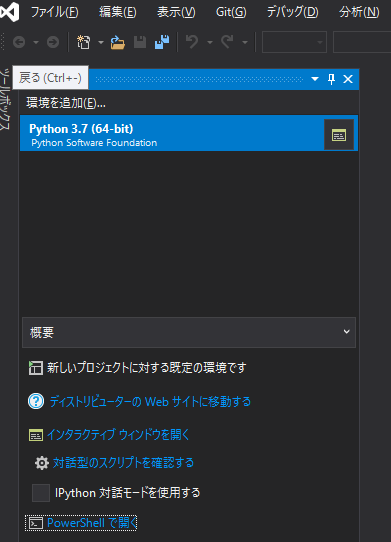Click 新しいプロジェクトに対する既定の環境です text
The image size is (391, 542).
(147, 368)
